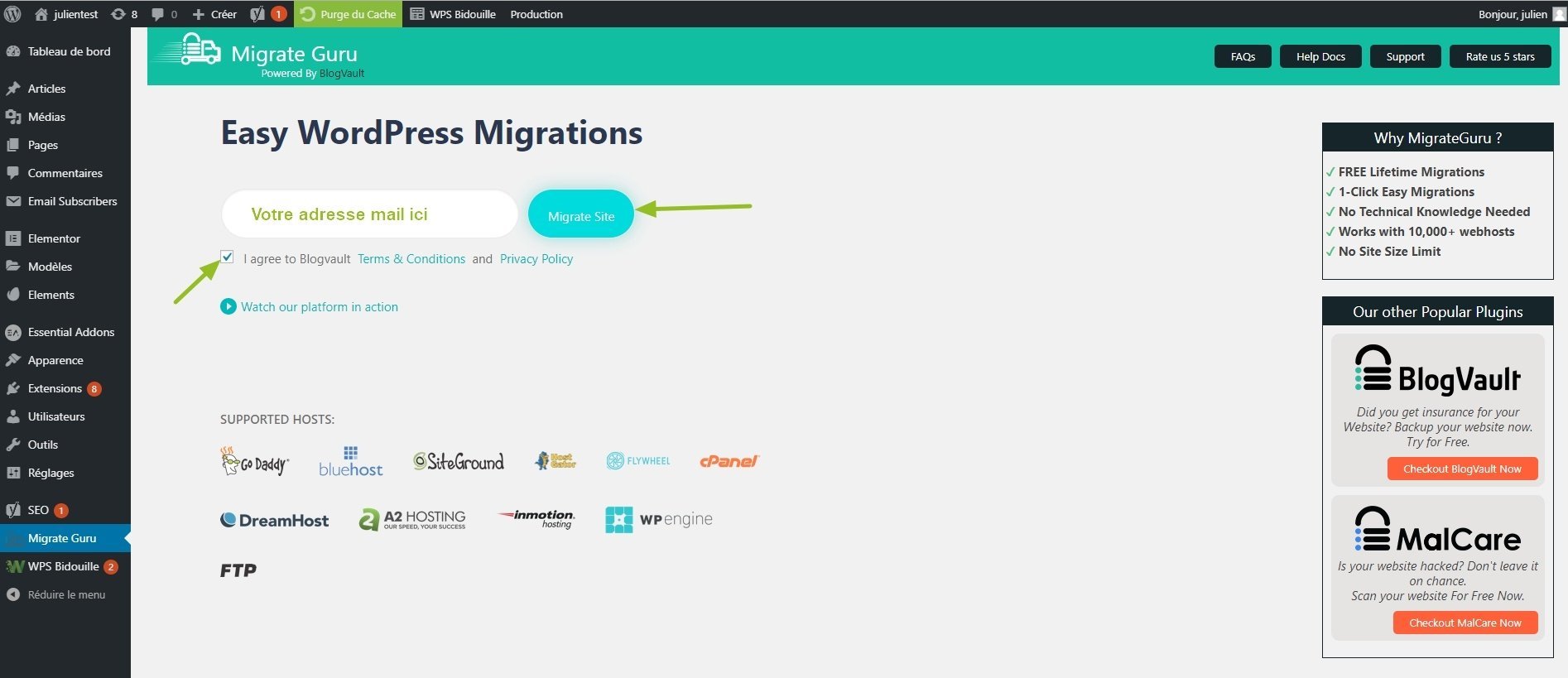The height and width of the screenshot is (678, 1568).
Task: Click the MalCare plugin logo
Action: pos(1438,530)
